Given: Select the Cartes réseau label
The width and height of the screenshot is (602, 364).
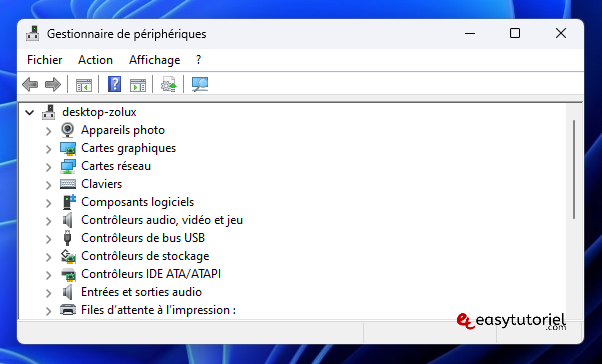Looking at the screenshot, I should click(x=116, y=166).
